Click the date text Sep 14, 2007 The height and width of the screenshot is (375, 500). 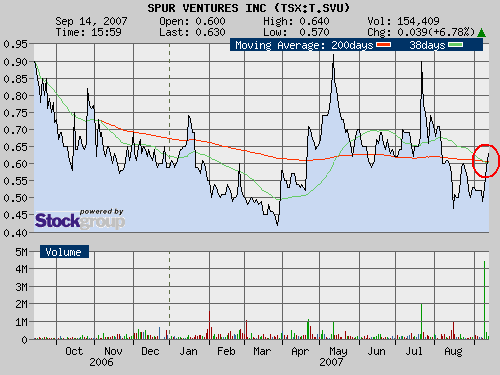(91, 21)
